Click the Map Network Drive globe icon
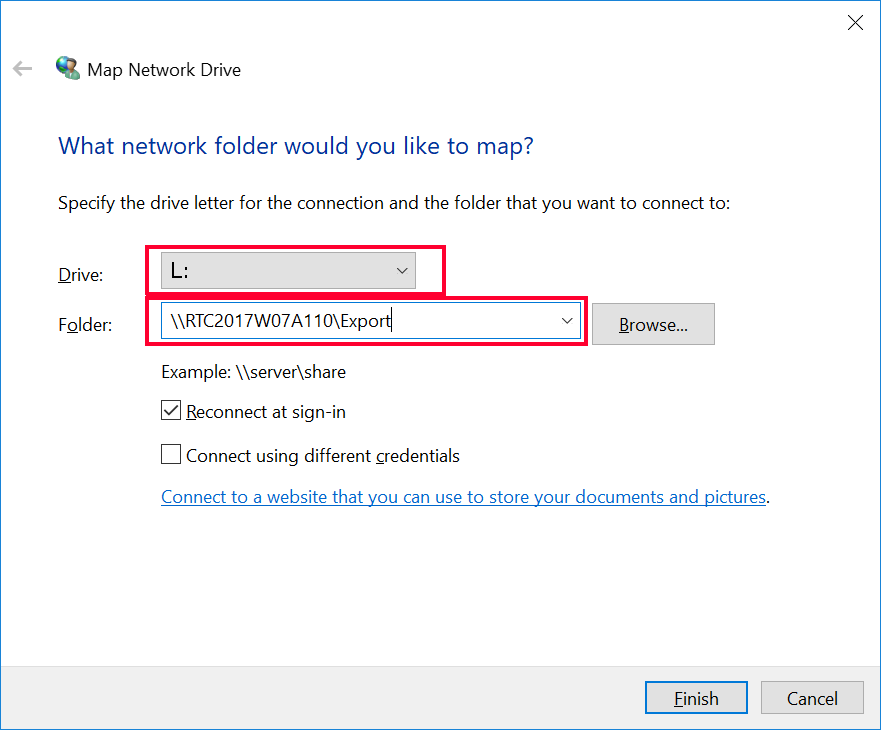Screen dimensions: 881x730 (x=68, y=68)
